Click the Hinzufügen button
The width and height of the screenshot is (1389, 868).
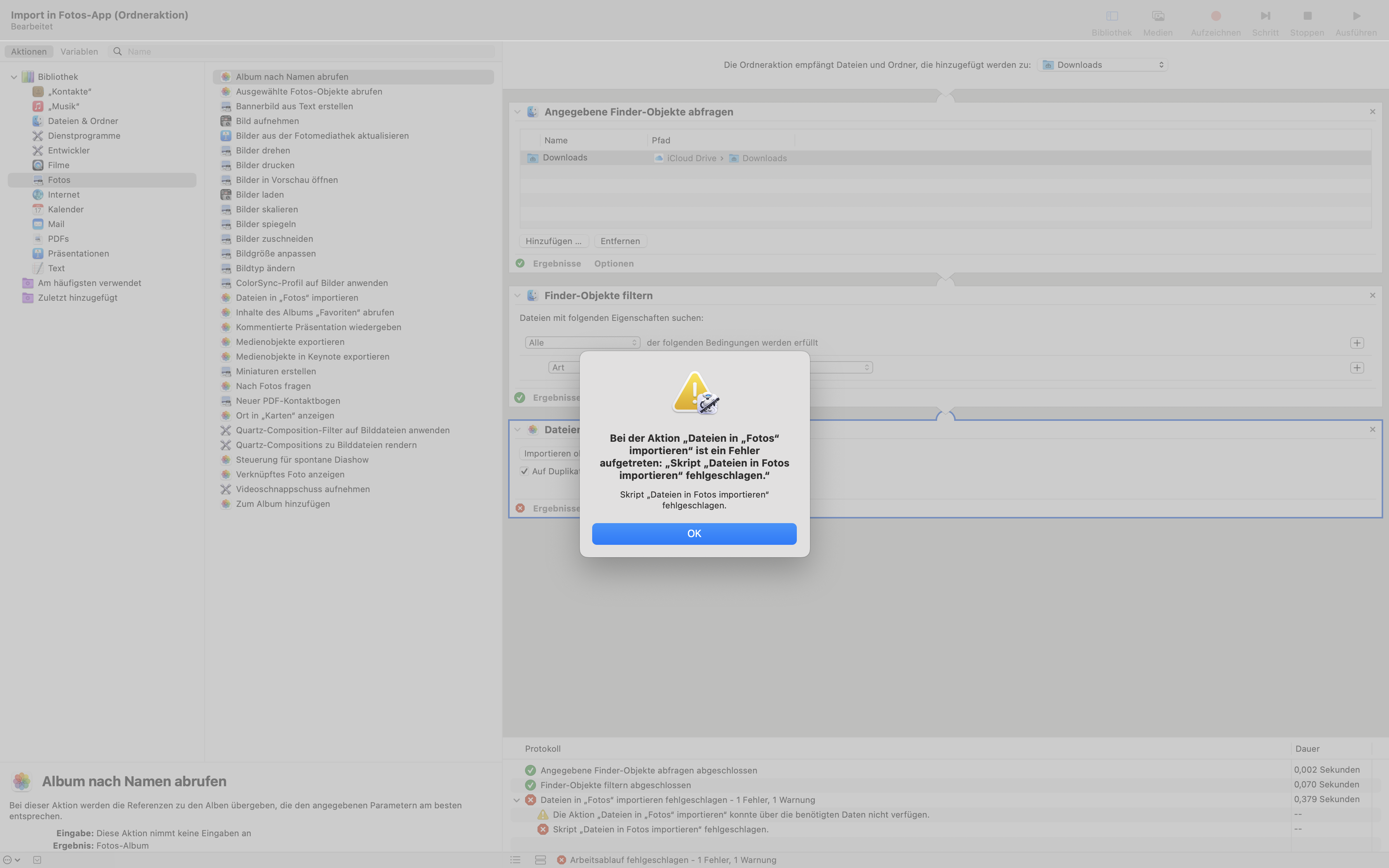coord(553,241)
